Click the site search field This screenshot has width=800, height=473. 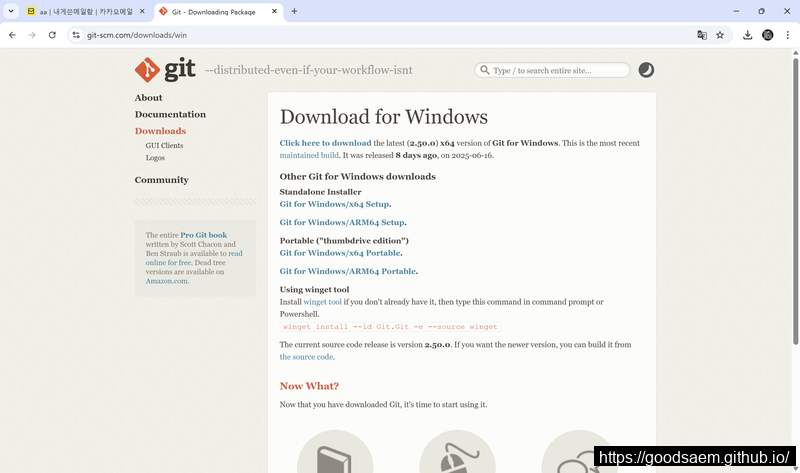(x=552, y=70)
